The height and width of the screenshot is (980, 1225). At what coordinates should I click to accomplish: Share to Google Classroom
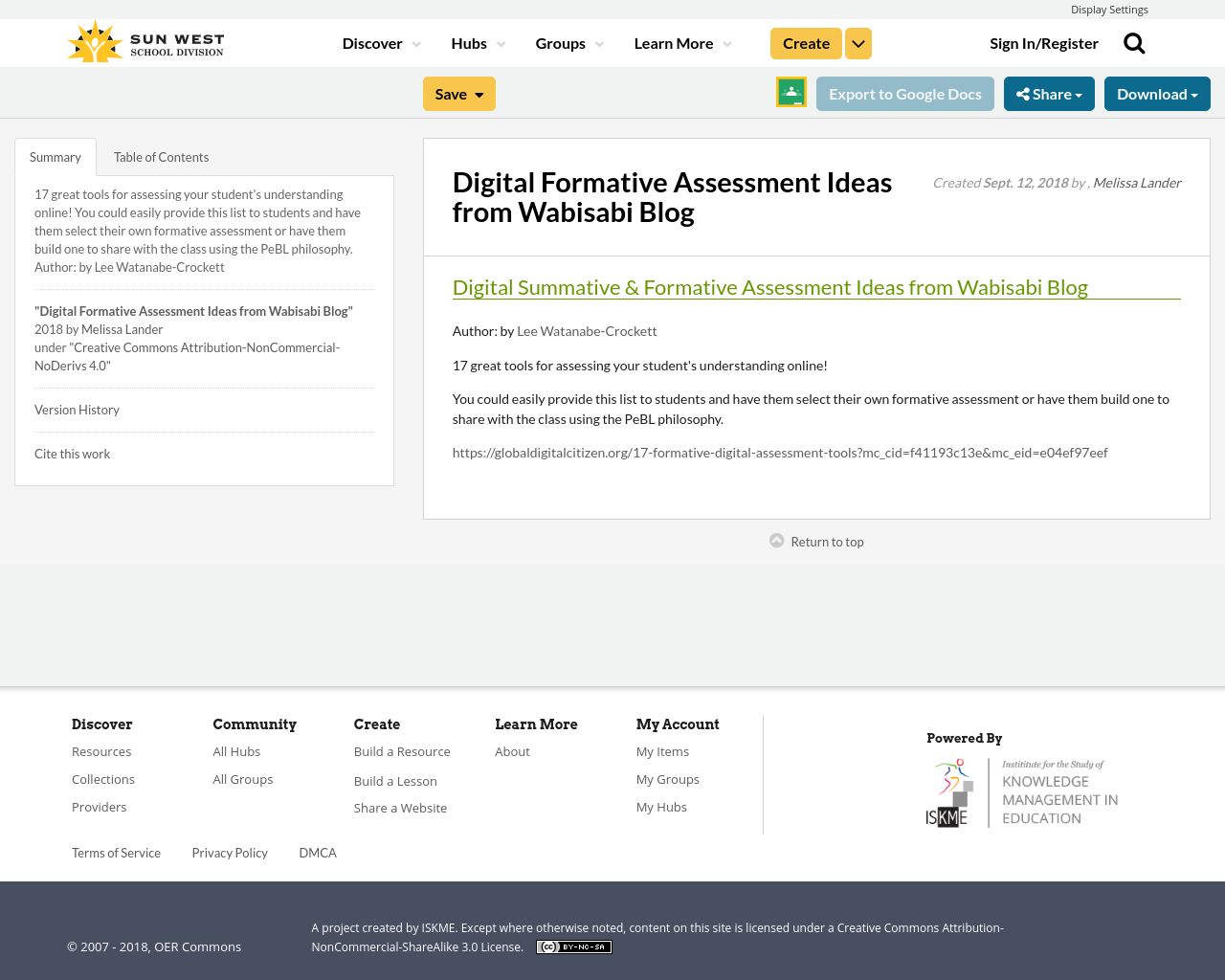(790, 92)
